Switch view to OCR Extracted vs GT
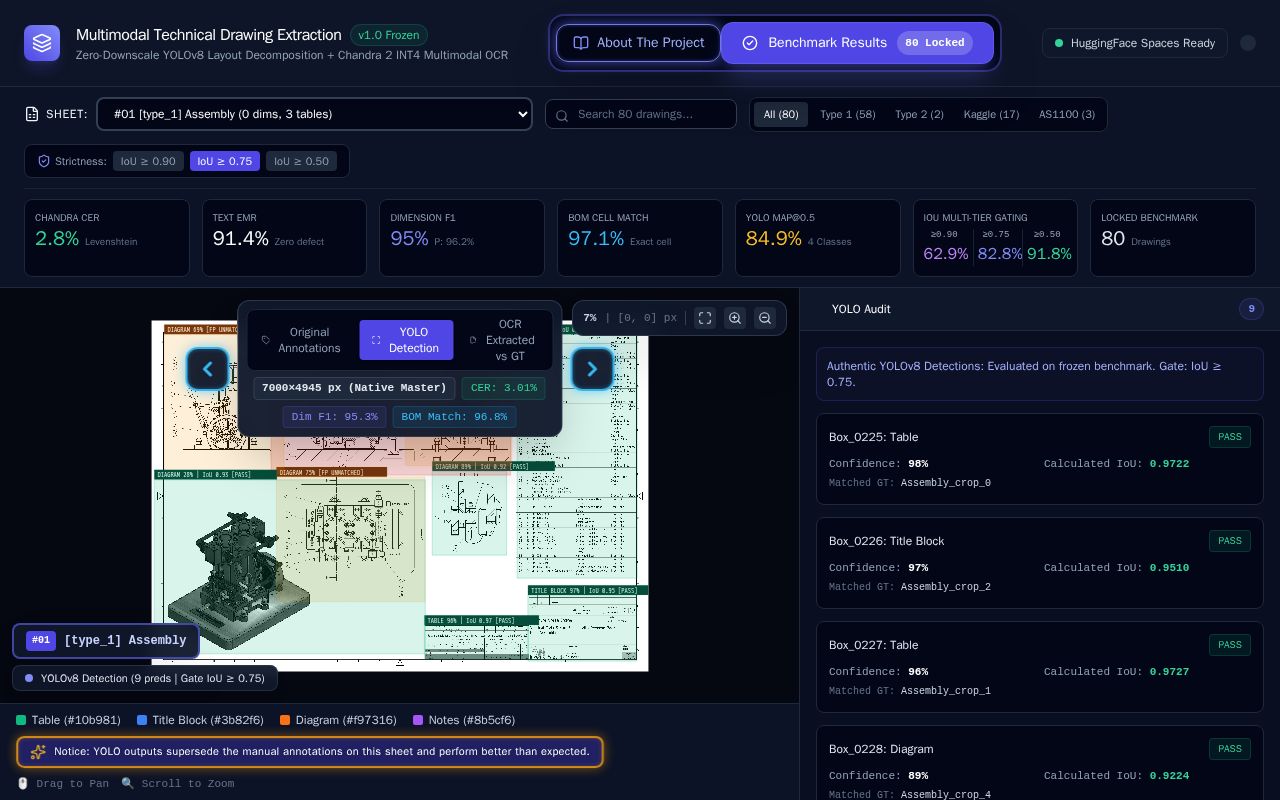 point(502,340)
